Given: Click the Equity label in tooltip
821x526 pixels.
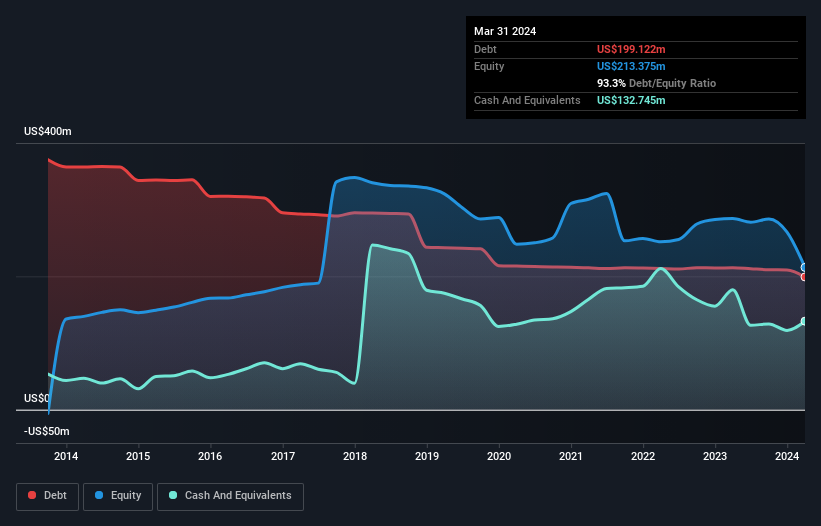Looking at the screenshot, I should (x=489, y=66).
